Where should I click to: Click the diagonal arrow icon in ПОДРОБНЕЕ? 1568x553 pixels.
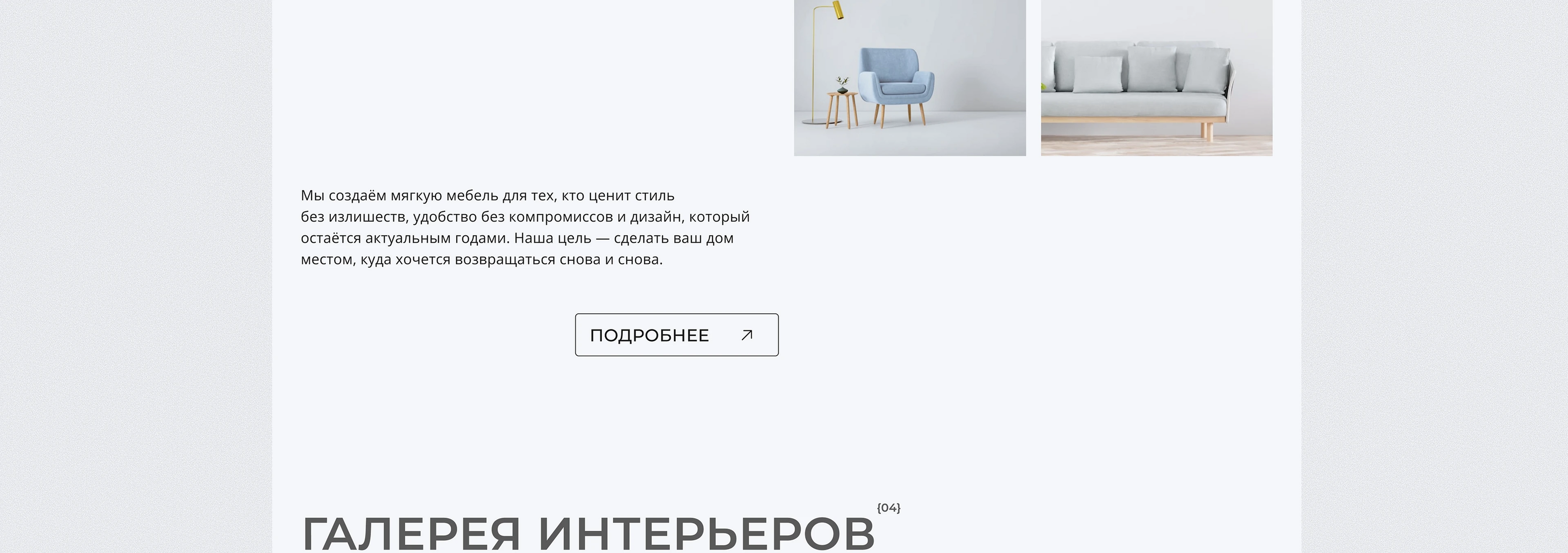pos(747,335)
